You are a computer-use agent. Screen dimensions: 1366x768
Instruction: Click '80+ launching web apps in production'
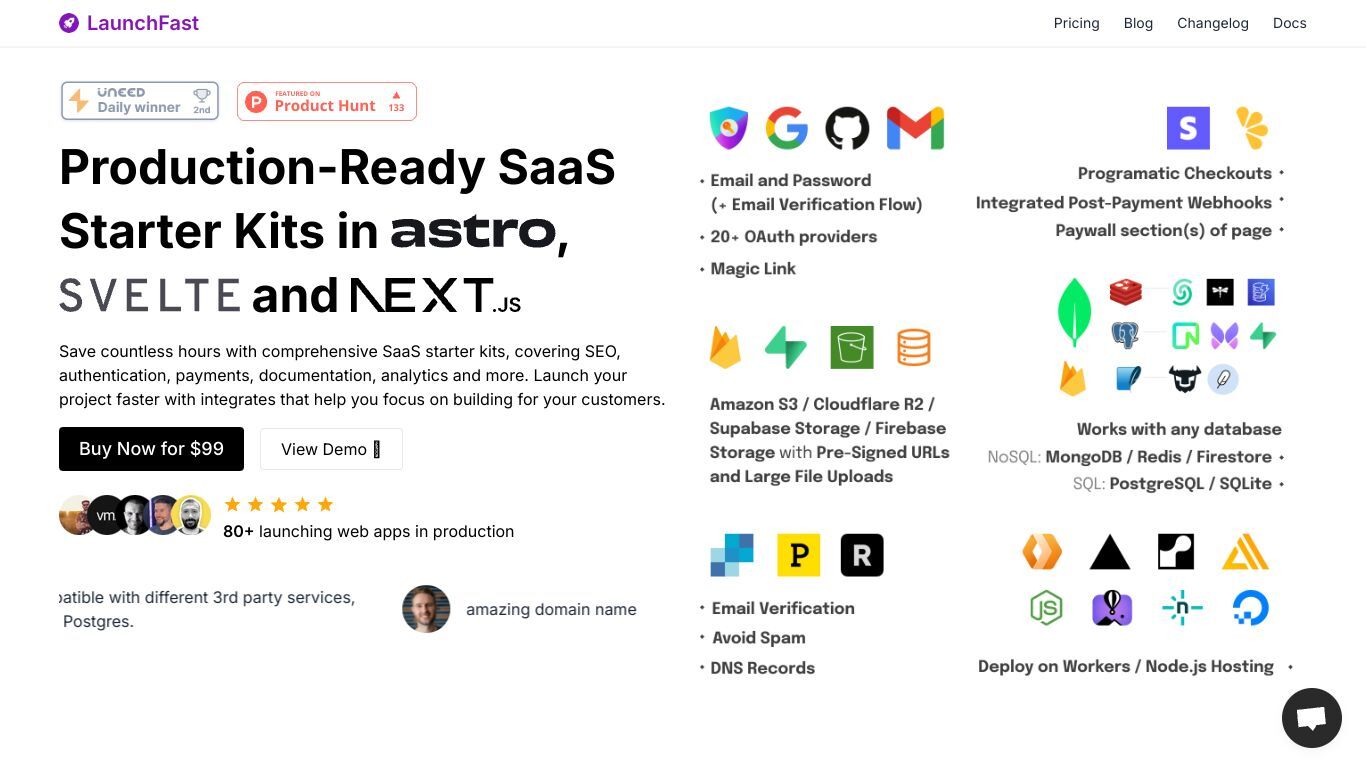(368, 531)
